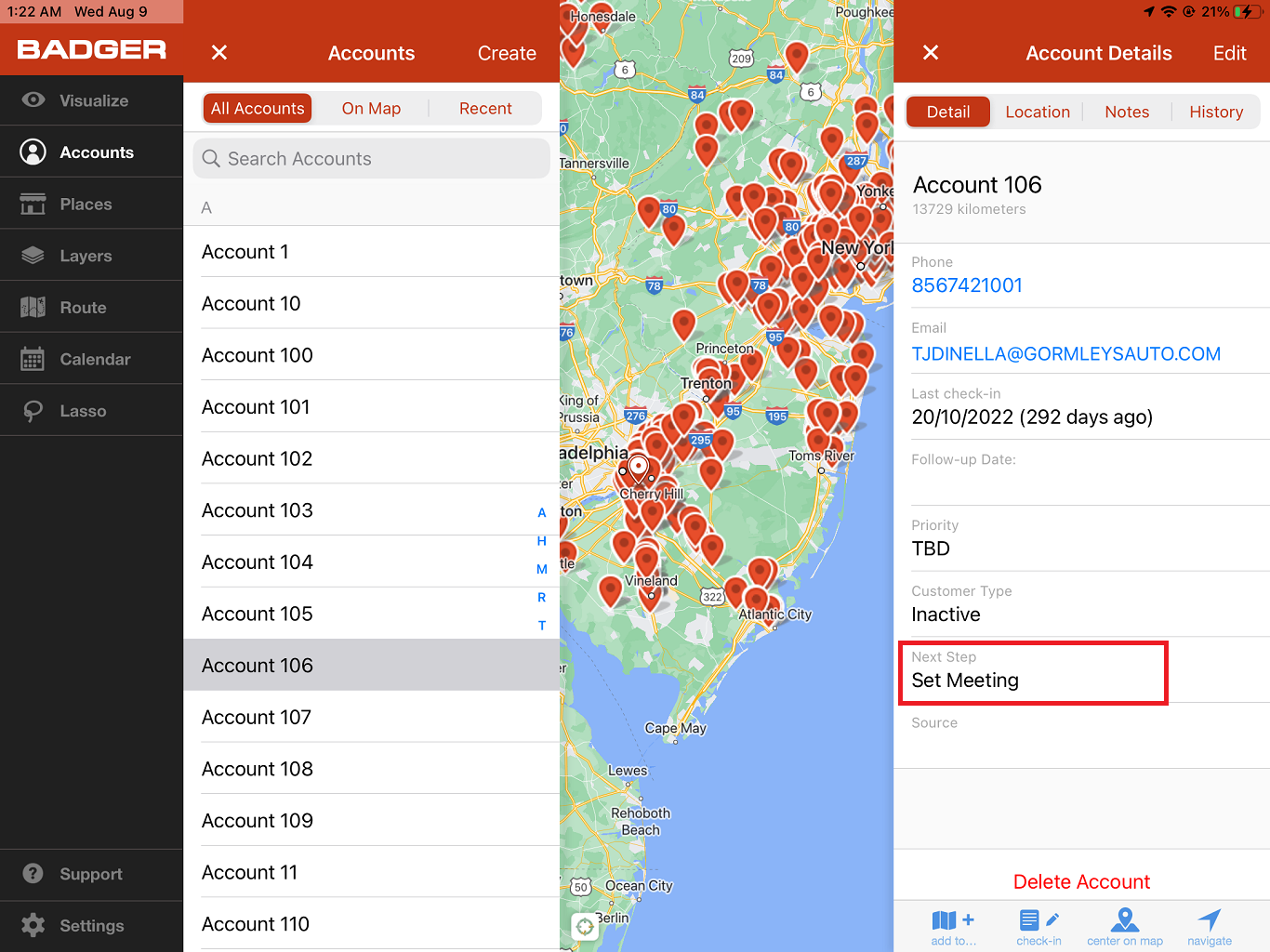Viewport: 1270px width, 952px height.
Task: Select Account 107 in list
Action: (x=372, y=718)
